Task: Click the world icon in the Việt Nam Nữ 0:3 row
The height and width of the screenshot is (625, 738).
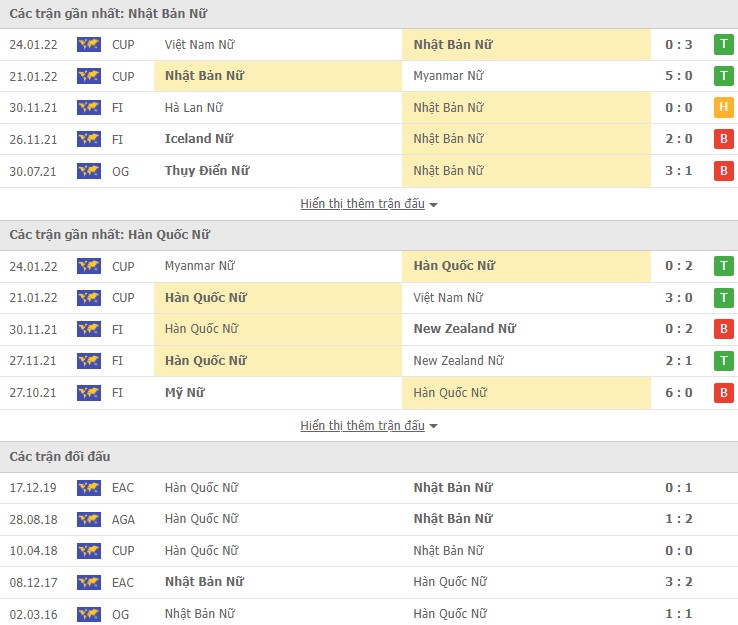Action: 89,45
